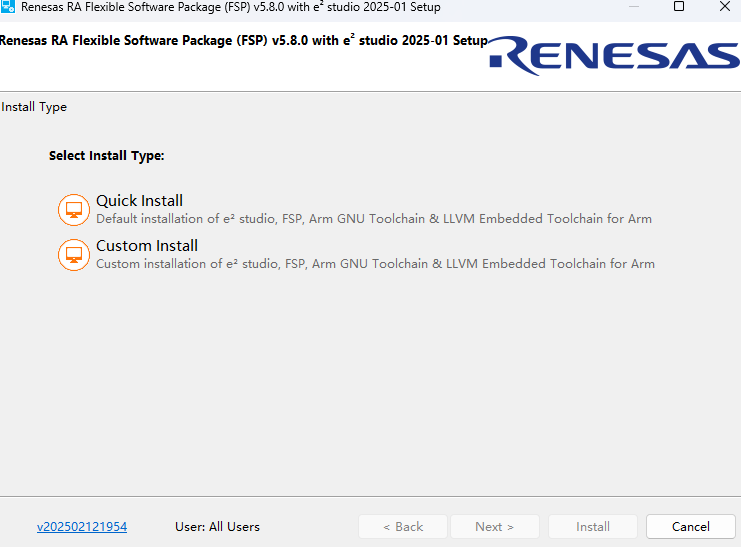Click the Default installation description text

tap(373, 219)
